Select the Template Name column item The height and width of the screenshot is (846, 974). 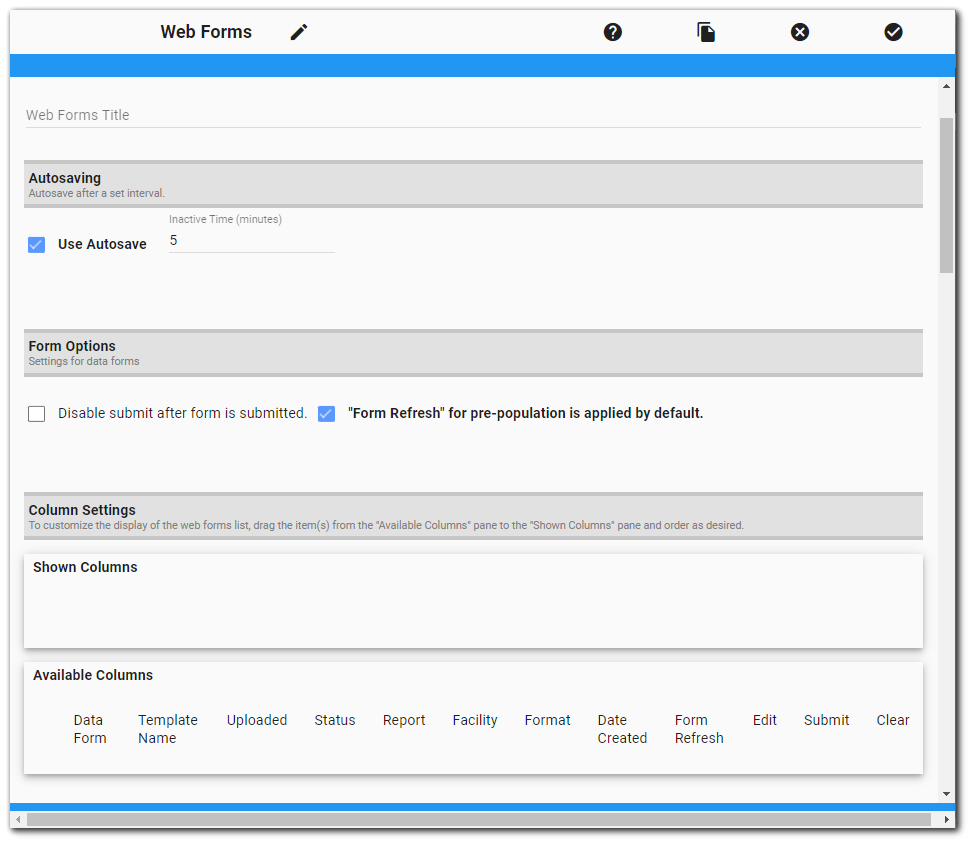(x=168, y=729)
